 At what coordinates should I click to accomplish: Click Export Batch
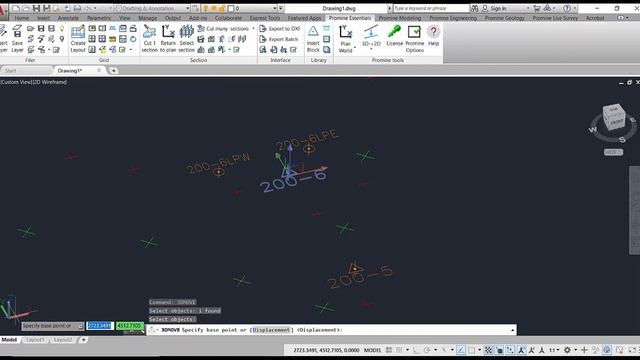pyautogui.click(x=279, y=39)
